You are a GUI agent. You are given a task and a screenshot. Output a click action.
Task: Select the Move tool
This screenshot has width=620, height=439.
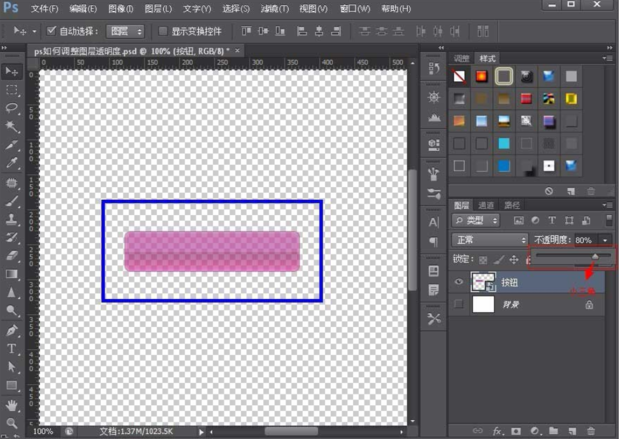coord(11,71)
